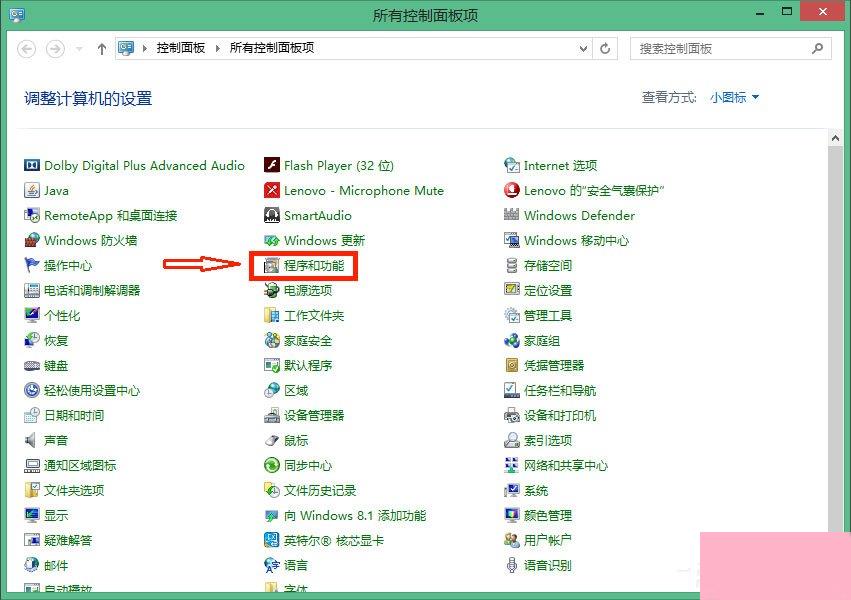The image size is (851, 600).
Task: Open the 小图标 view mode dropdown
Action: pyautogui.click(x=734, y=98)
